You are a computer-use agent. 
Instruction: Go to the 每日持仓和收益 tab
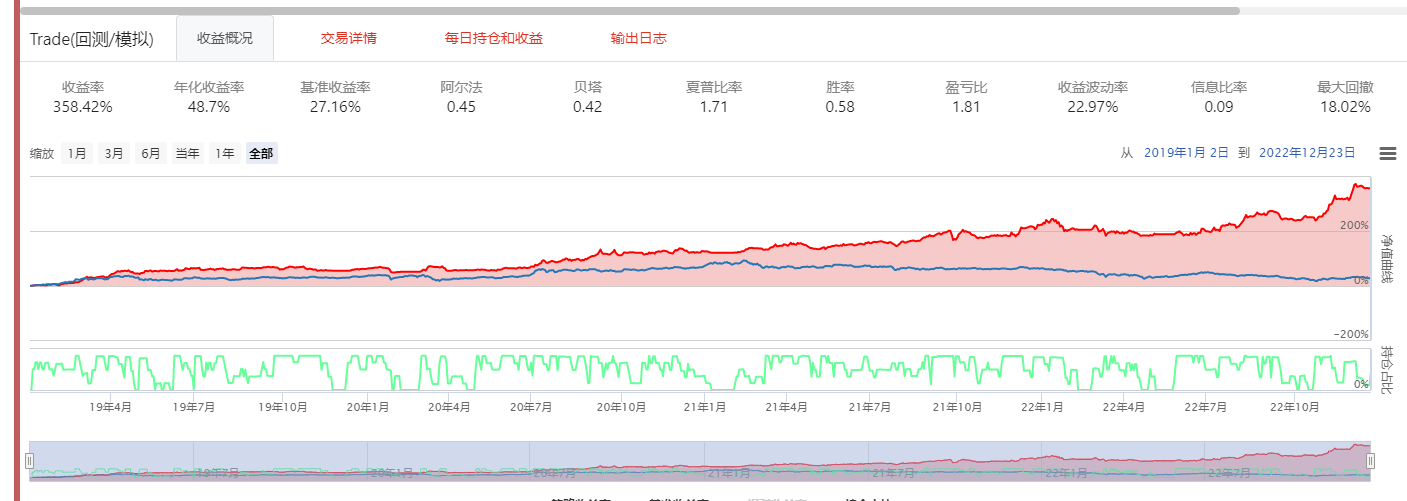[x=493, y=39]
